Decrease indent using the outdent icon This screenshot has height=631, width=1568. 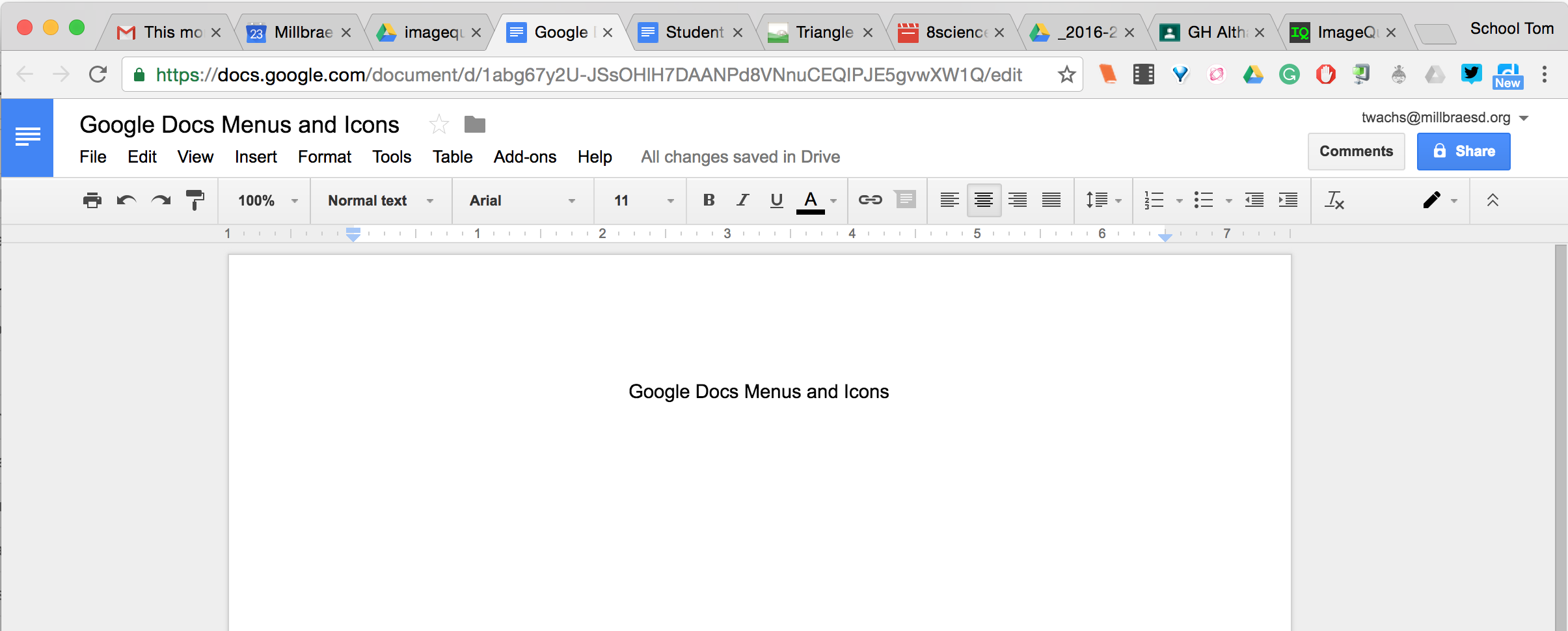tap(1254, 200)
